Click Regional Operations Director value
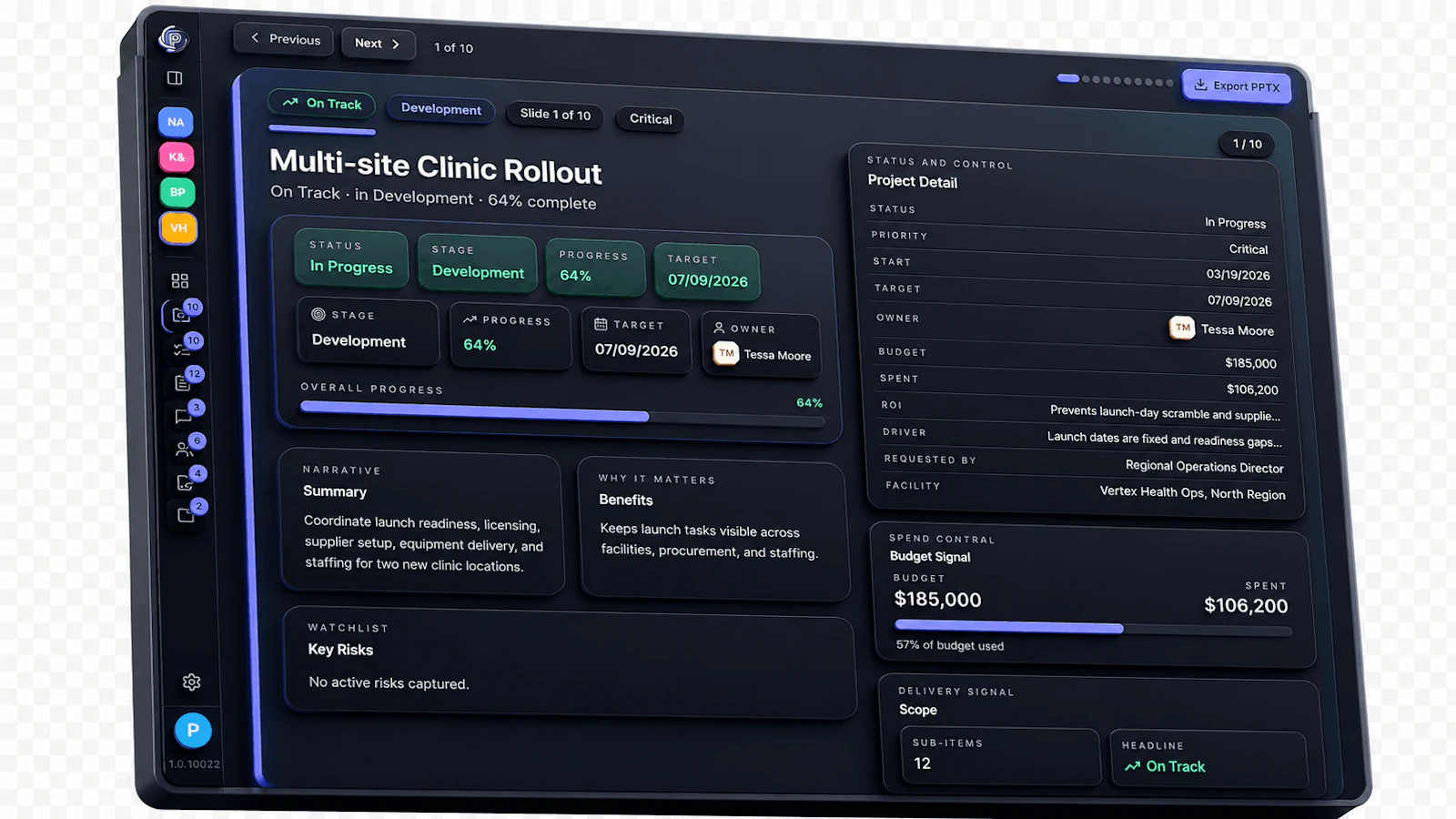This screenshot has height=819, width=1456. [1204, 467]
